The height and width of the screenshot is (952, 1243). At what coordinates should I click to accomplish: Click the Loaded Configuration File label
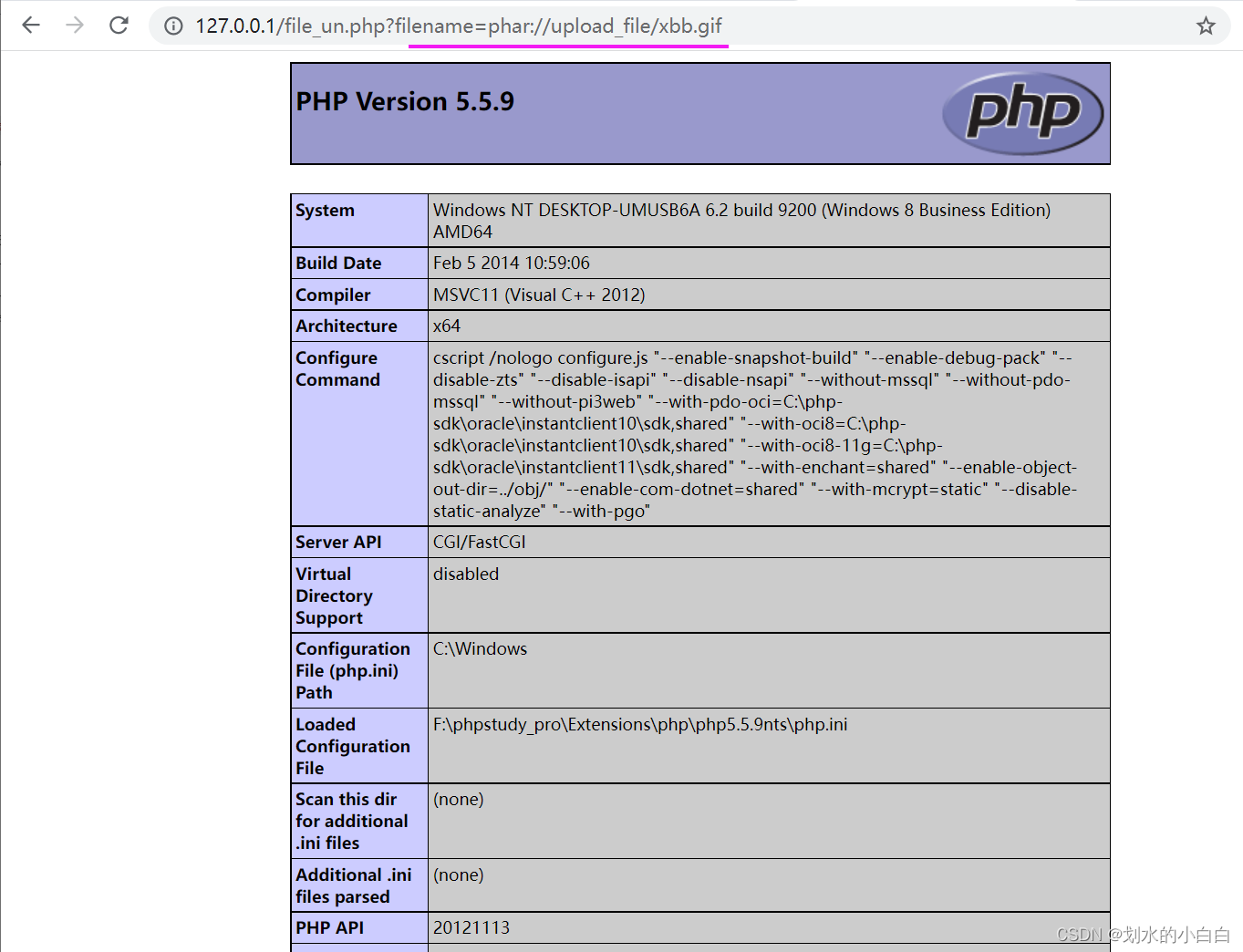click(x=353, y=747)
